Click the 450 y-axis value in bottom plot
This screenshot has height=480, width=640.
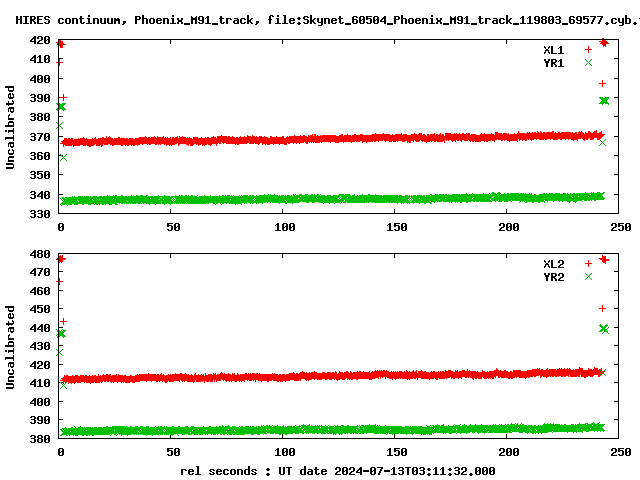click(x=40, y=309)
